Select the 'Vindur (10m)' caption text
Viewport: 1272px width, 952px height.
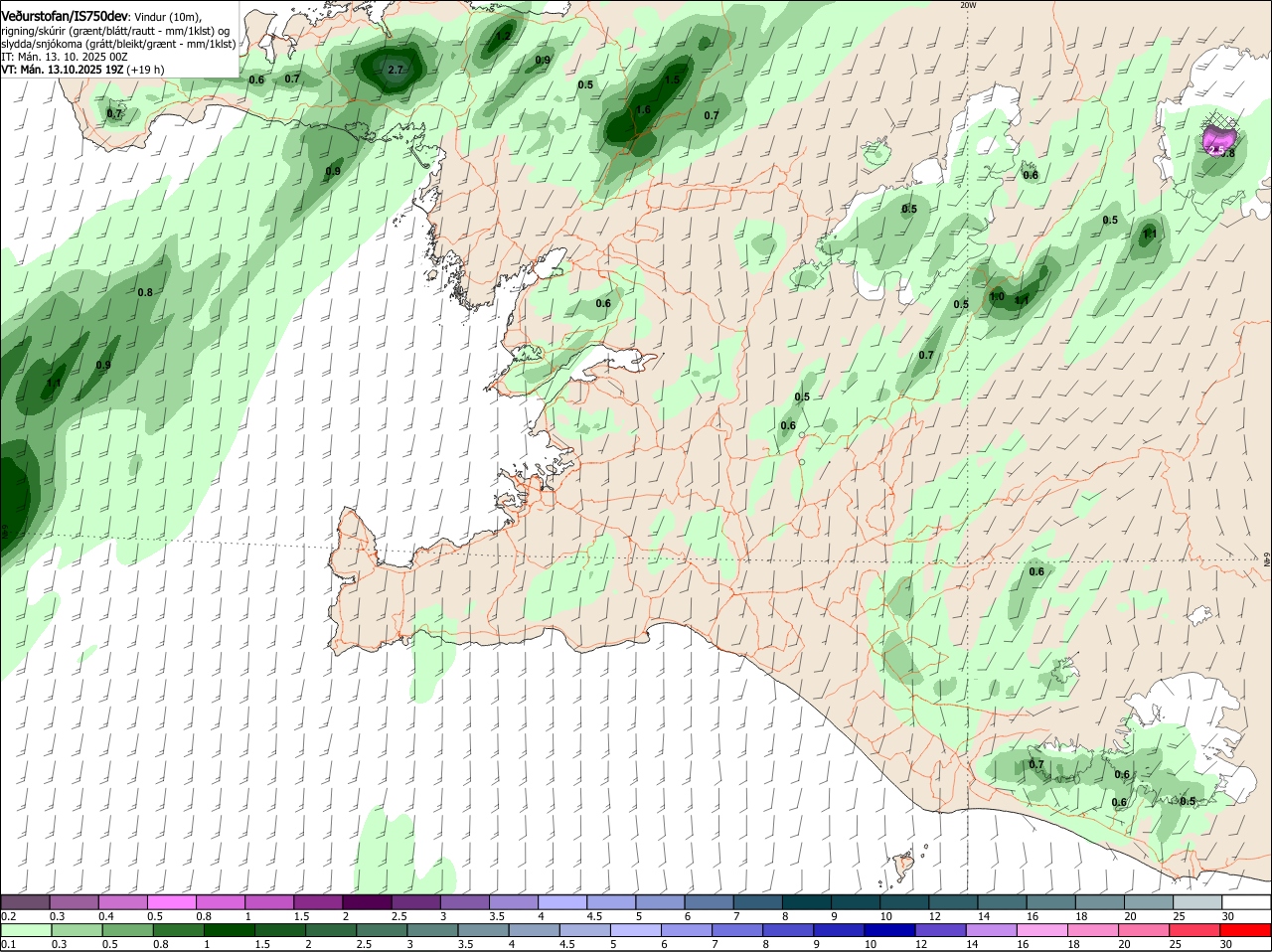pos(167,18)
